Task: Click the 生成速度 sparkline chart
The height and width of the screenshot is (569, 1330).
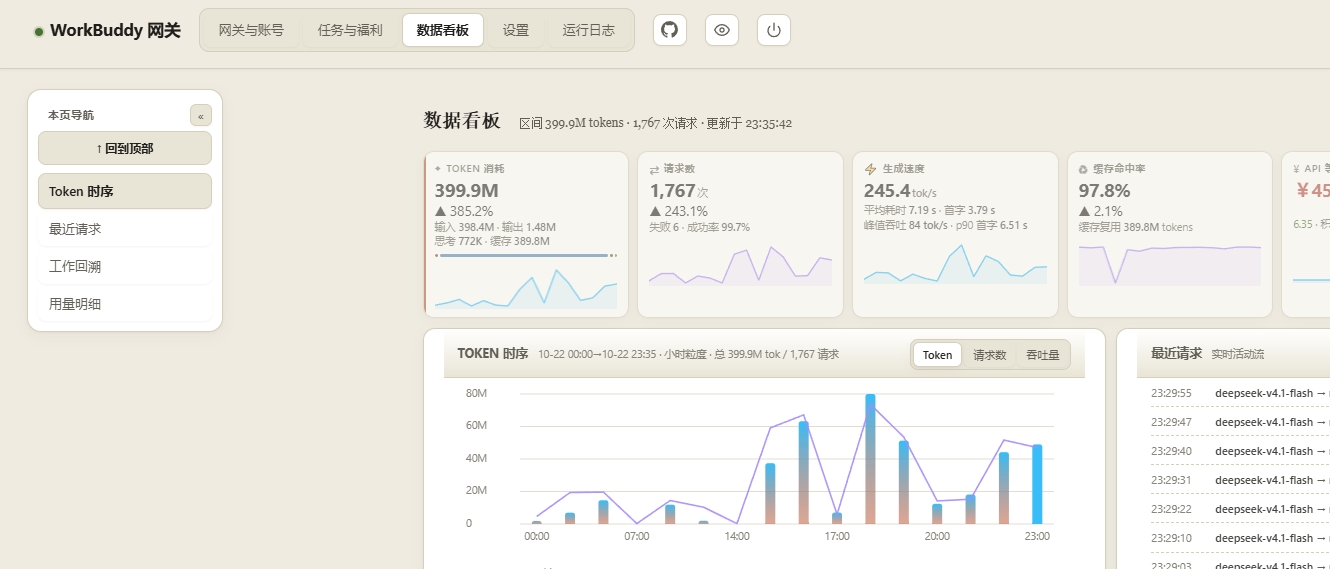Action: point(955,266)
